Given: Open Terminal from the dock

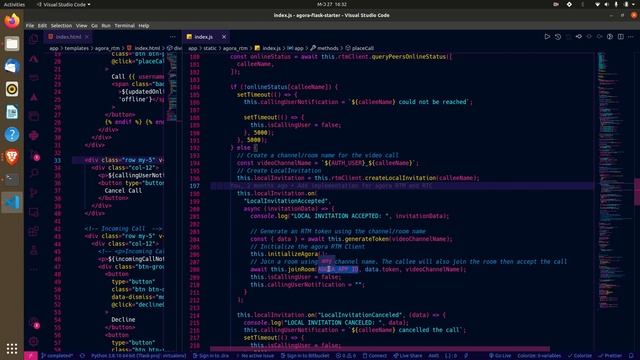Looking at the screenshot, I should pyautogui.click(x=12, y=180).
